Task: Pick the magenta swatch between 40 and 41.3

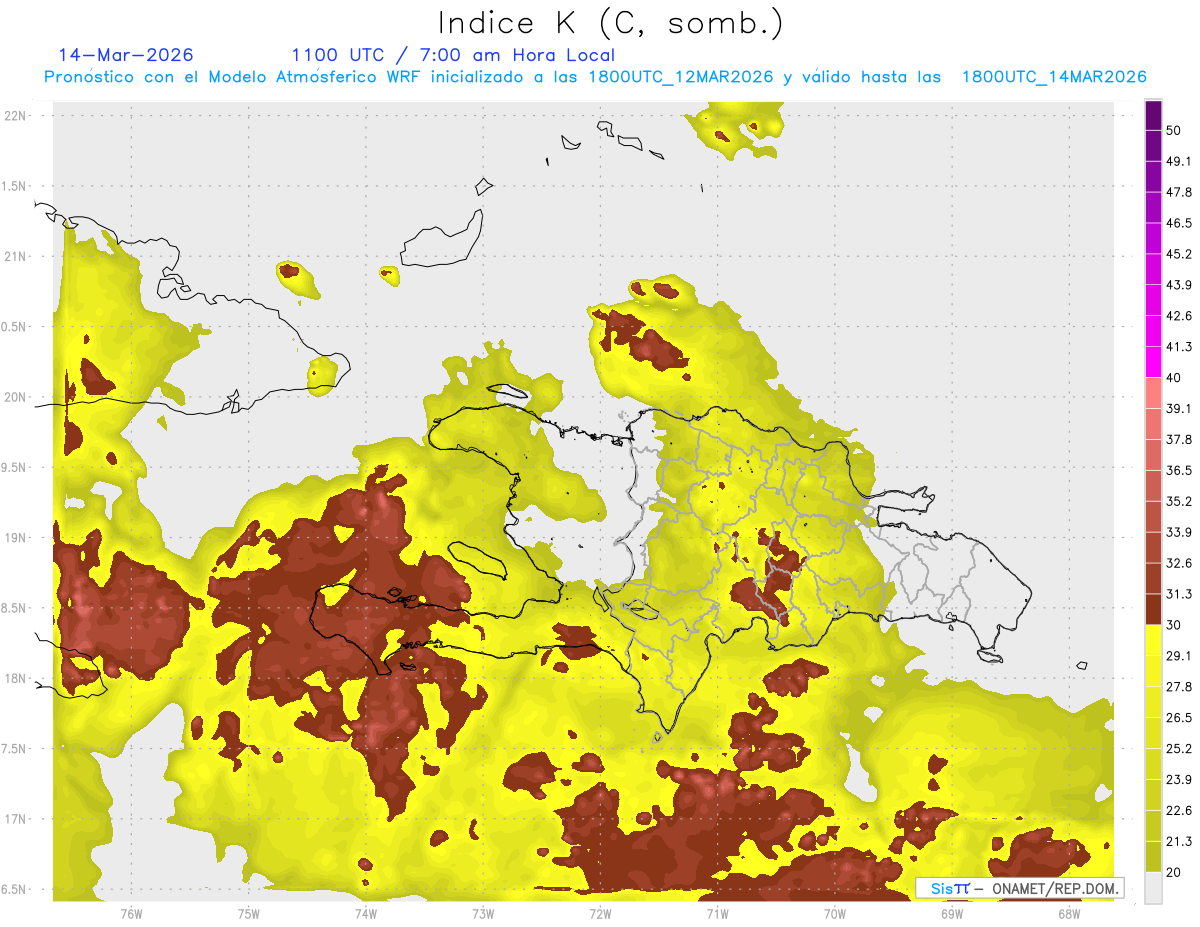Action: (x=1154, y=362)
